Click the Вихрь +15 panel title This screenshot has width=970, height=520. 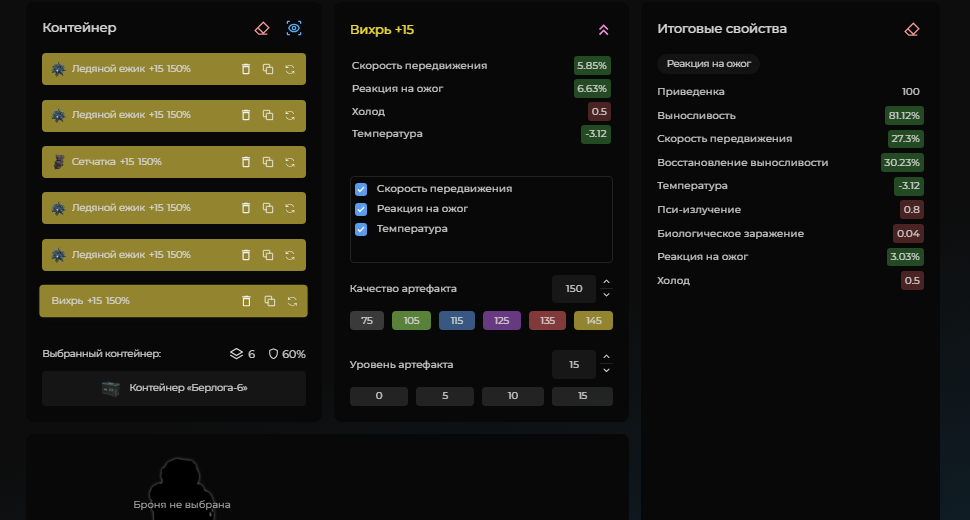click(382, 30)
